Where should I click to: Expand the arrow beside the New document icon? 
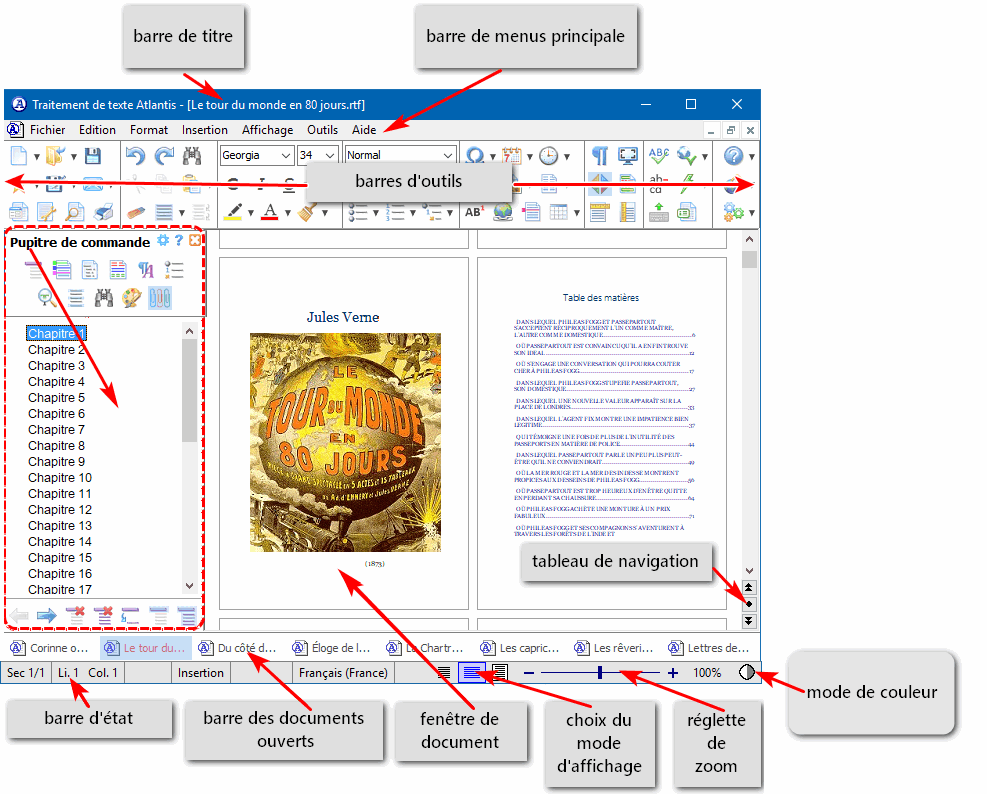(x=37, y=156)
